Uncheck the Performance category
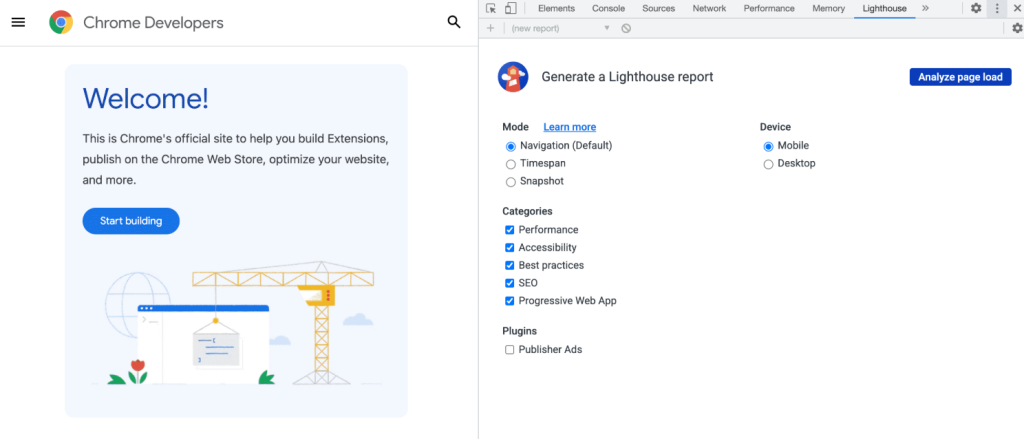This screenshot has height=439, width=1024. 509,230
